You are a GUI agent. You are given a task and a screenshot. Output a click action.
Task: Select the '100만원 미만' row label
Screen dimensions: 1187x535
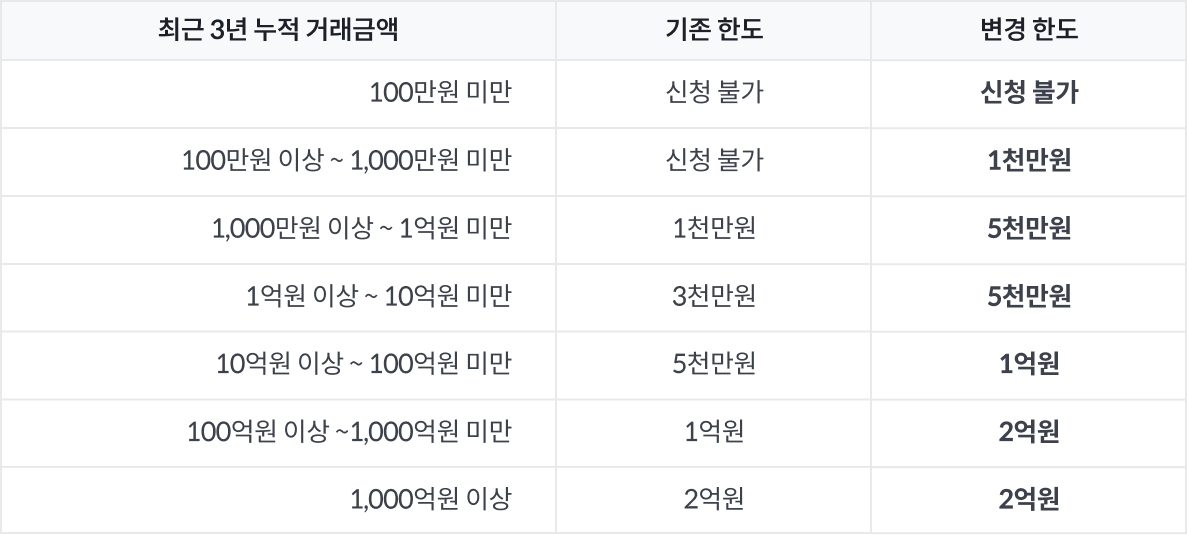pos(440,93)
